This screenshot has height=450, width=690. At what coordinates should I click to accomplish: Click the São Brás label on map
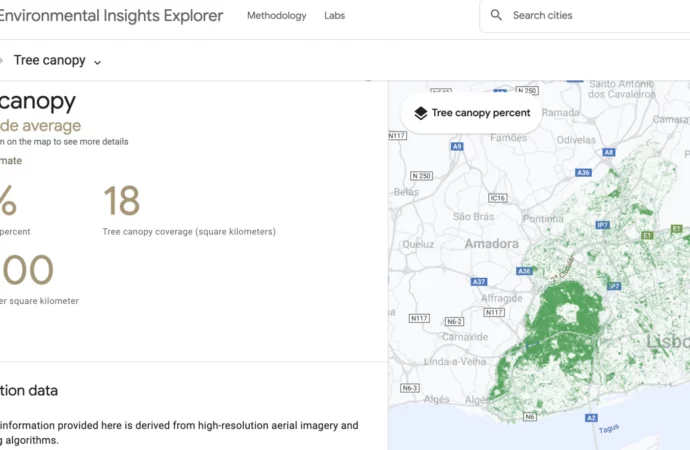click(x=473, y=216)
